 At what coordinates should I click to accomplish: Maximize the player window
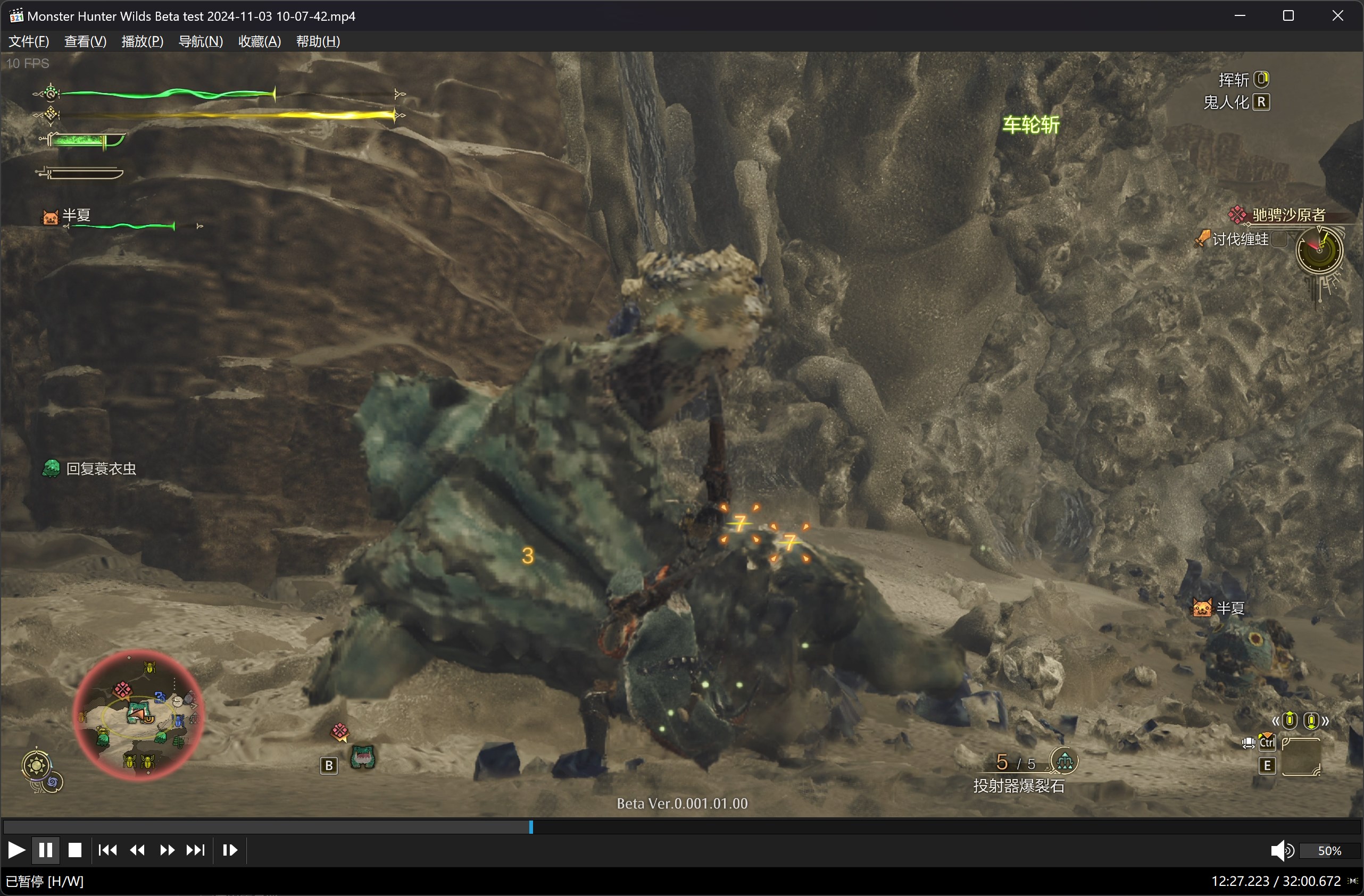point(1288,15)
